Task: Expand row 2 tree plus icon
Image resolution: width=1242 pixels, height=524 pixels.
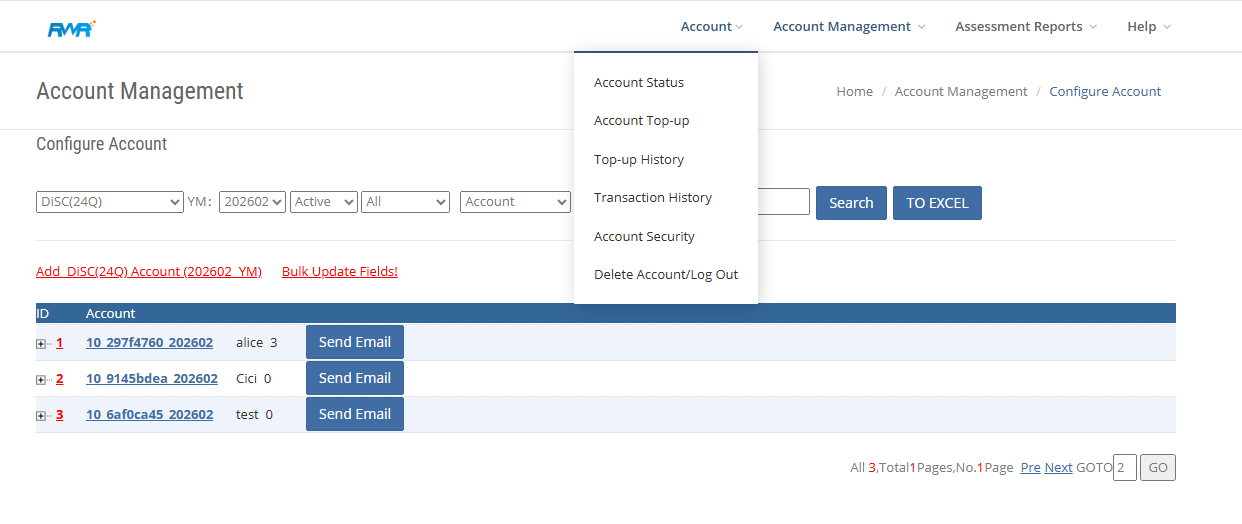Action: pyautogui.click(x=41, y=380)
